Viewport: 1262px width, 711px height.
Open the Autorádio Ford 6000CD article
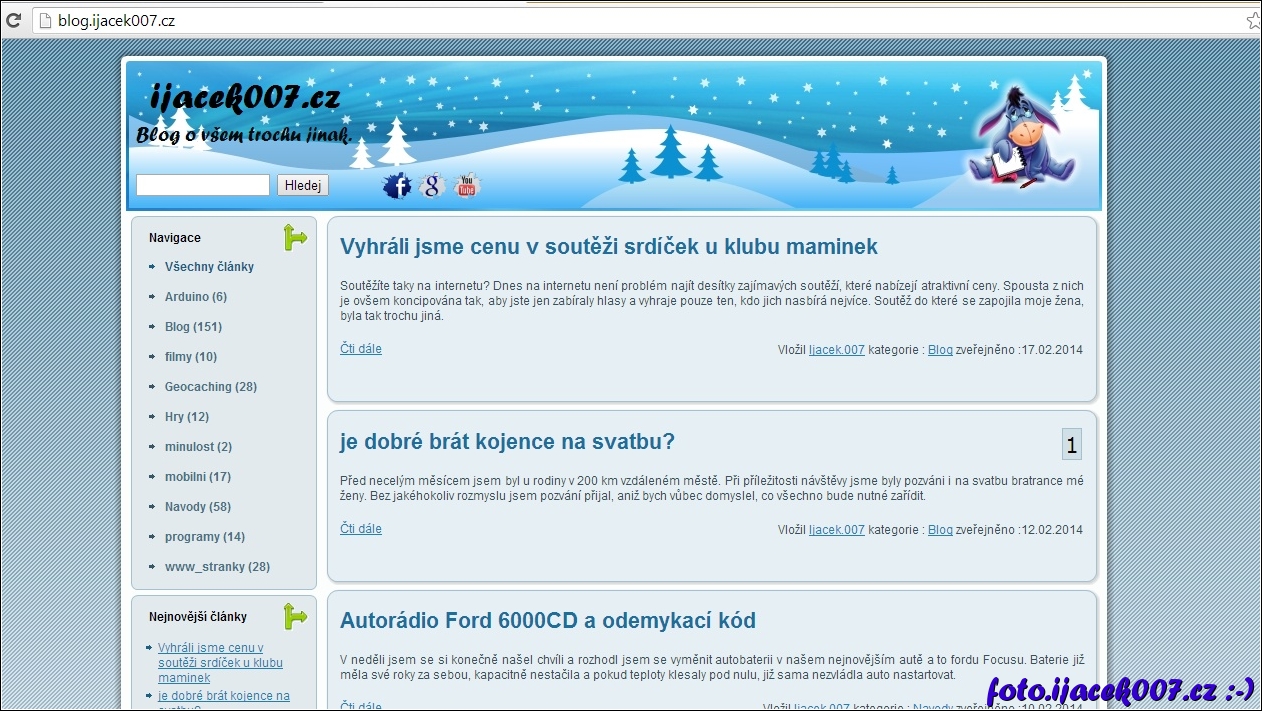[x=547, y=621]
